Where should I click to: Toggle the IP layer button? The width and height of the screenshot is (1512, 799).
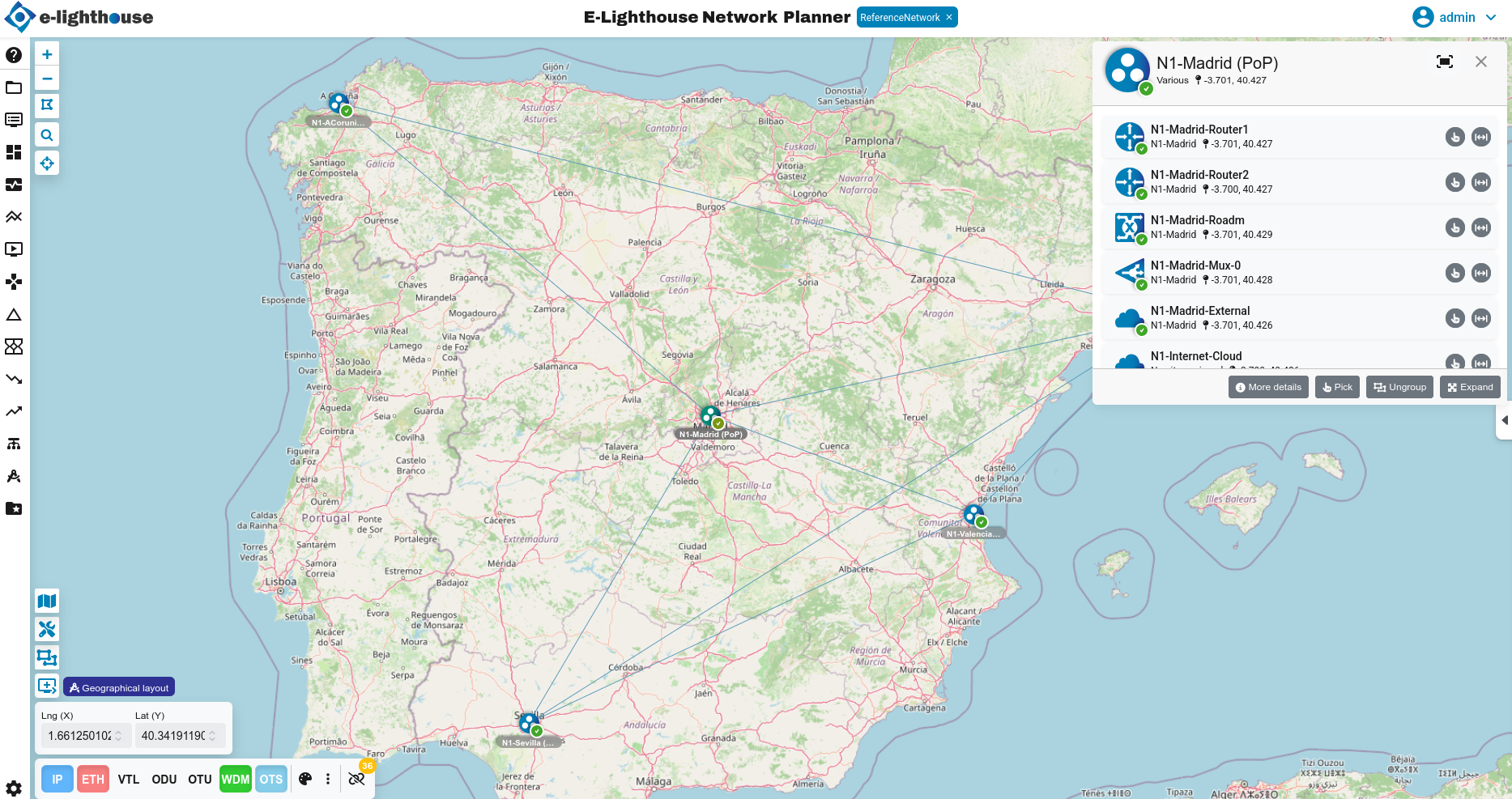point(57,779)
